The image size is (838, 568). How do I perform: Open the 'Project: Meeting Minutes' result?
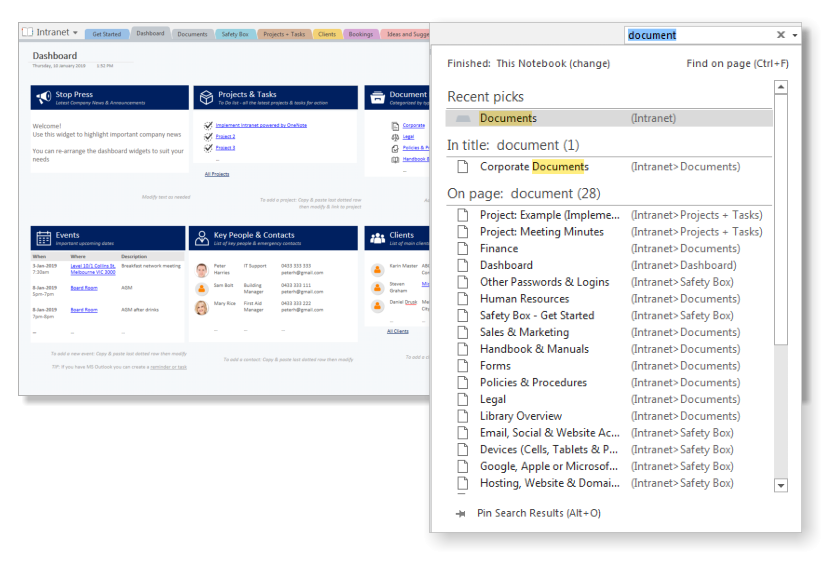click(x=609, y=232)
